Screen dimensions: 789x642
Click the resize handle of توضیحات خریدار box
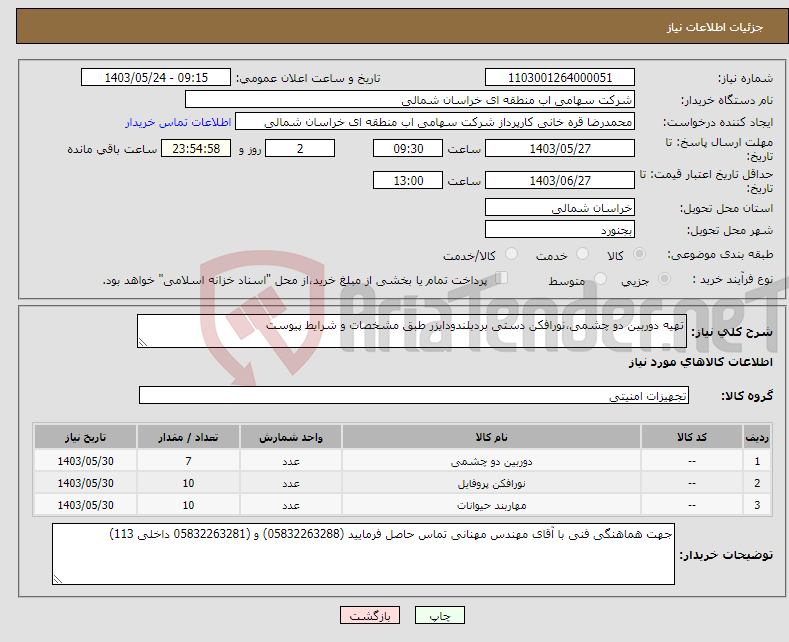click(58, 580)
